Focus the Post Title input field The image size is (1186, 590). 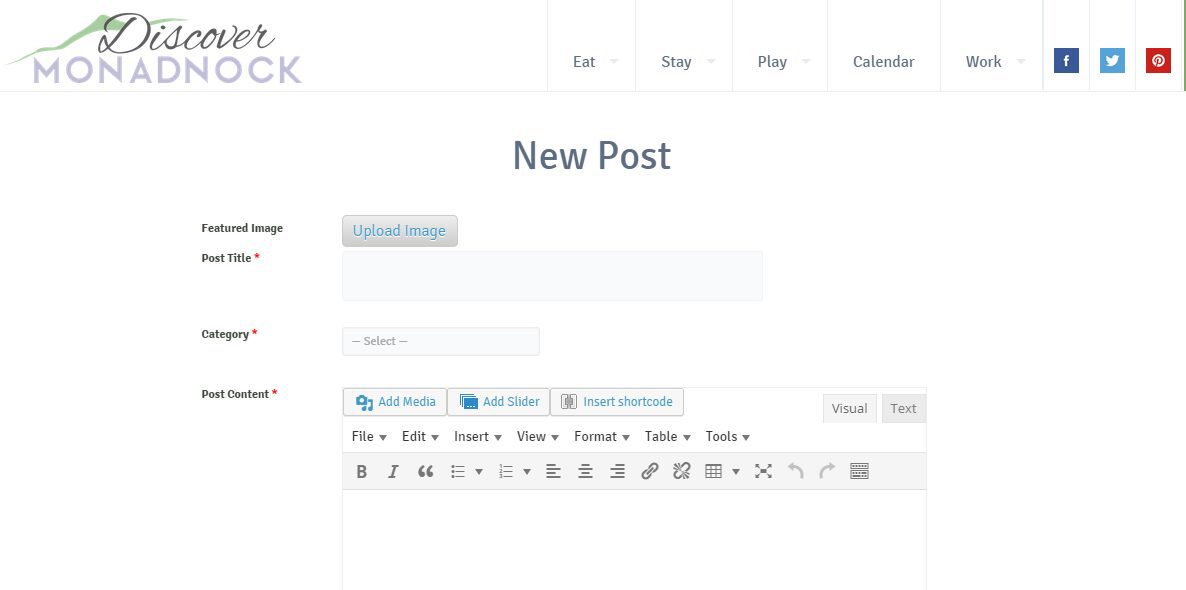(x=552, y=276)
